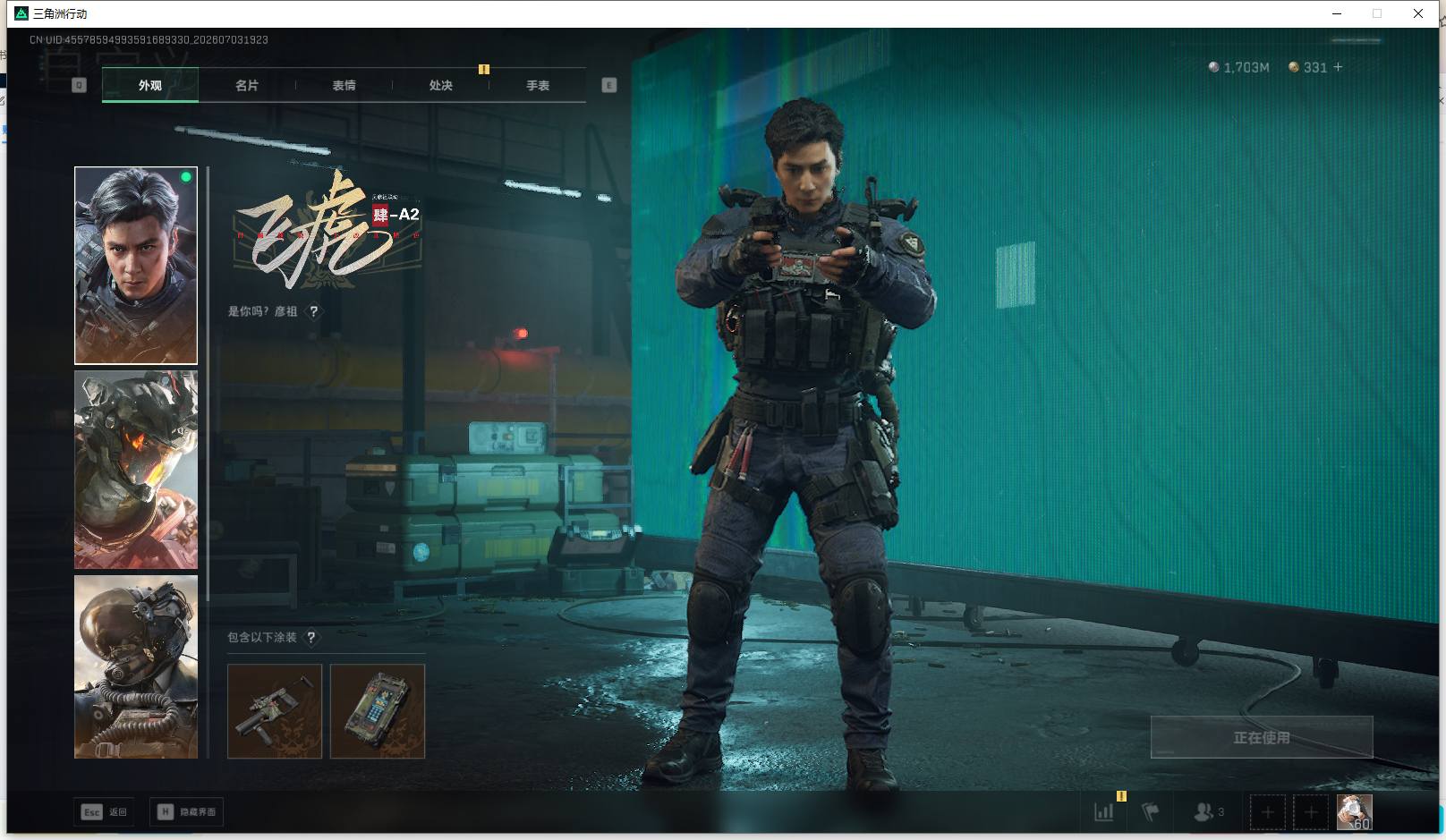Select the armored mech helmet skin thumbnail
Screen dimensions: 1446x840
(x=136, y=470)
